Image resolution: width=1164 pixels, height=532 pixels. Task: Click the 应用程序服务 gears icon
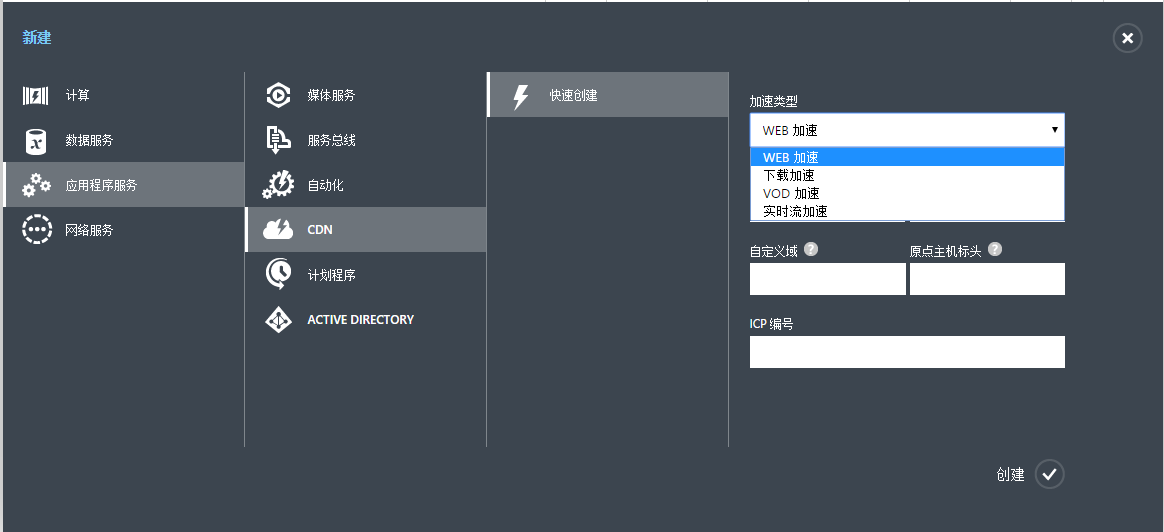(36, 186)
